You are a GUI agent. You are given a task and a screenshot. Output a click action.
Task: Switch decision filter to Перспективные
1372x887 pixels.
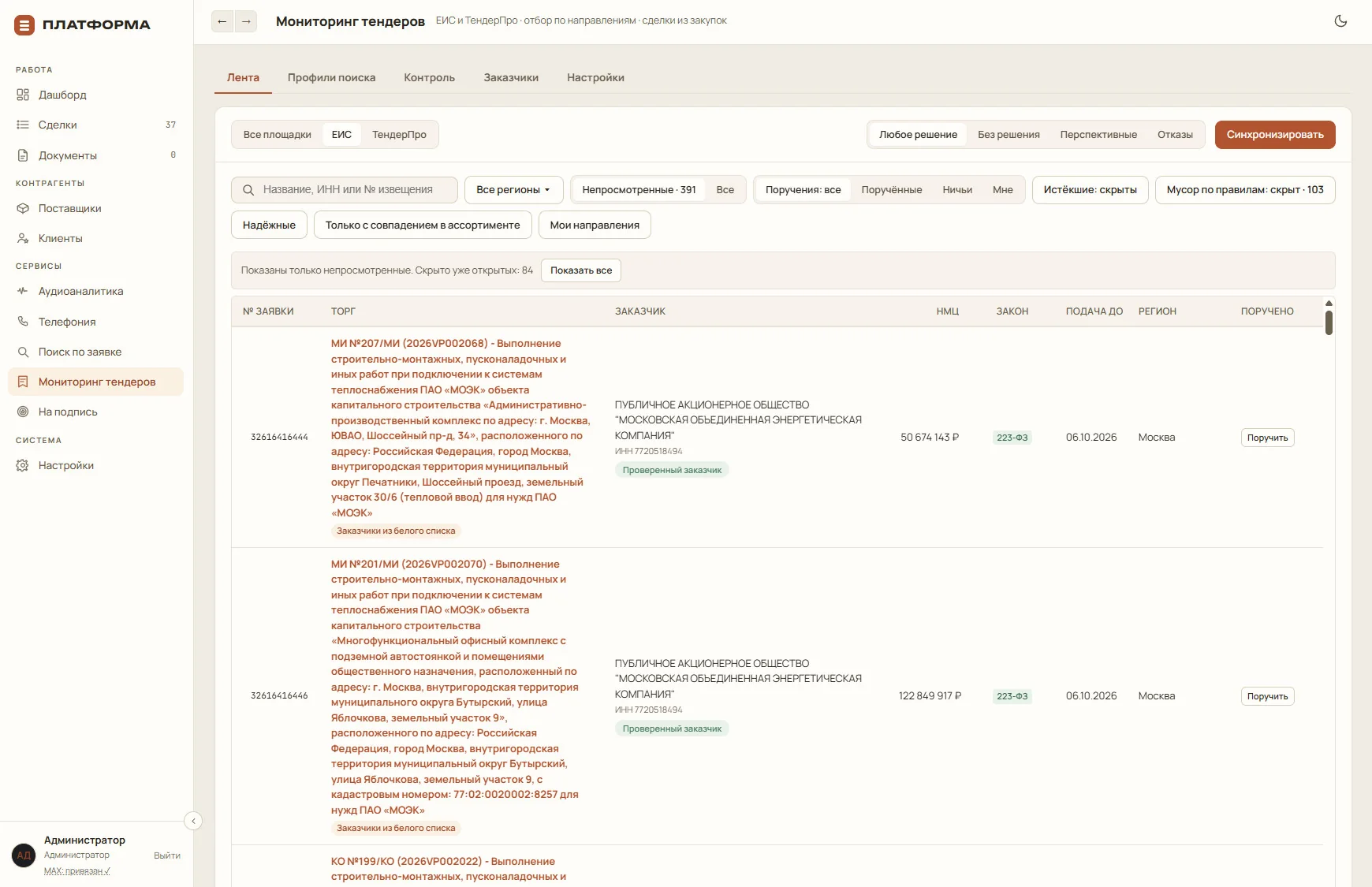[1098, 135]
